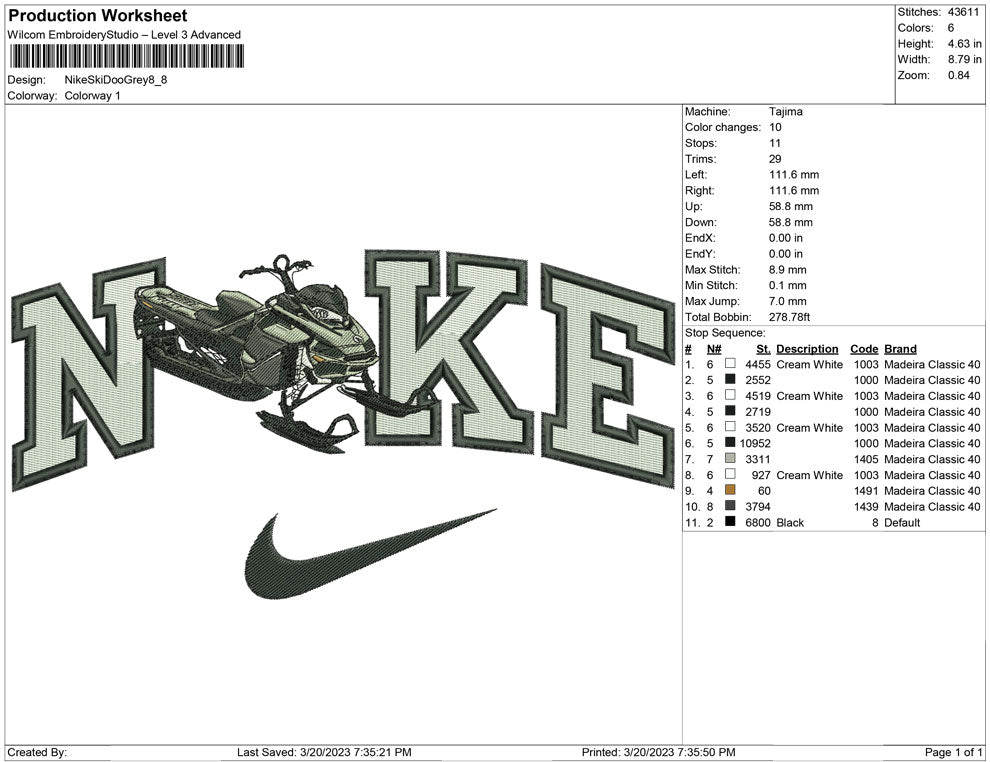
Task: Select the Zoom value '0.84'
Action: [958, 75]
